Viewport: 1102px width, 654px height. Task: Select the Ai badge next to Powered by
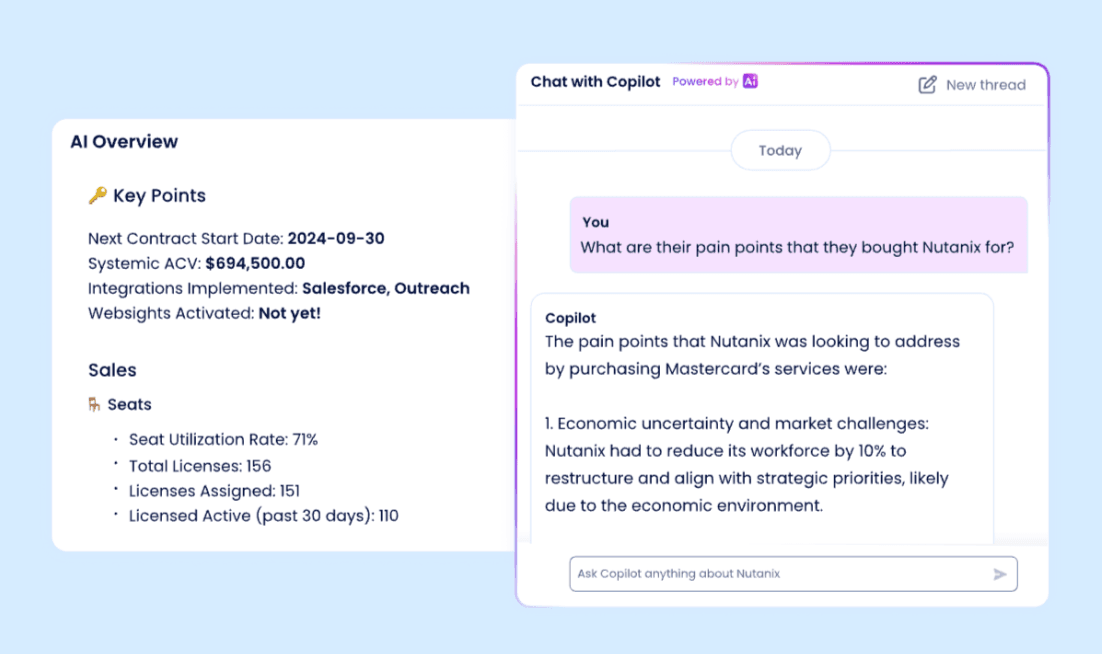pos(751,82)
